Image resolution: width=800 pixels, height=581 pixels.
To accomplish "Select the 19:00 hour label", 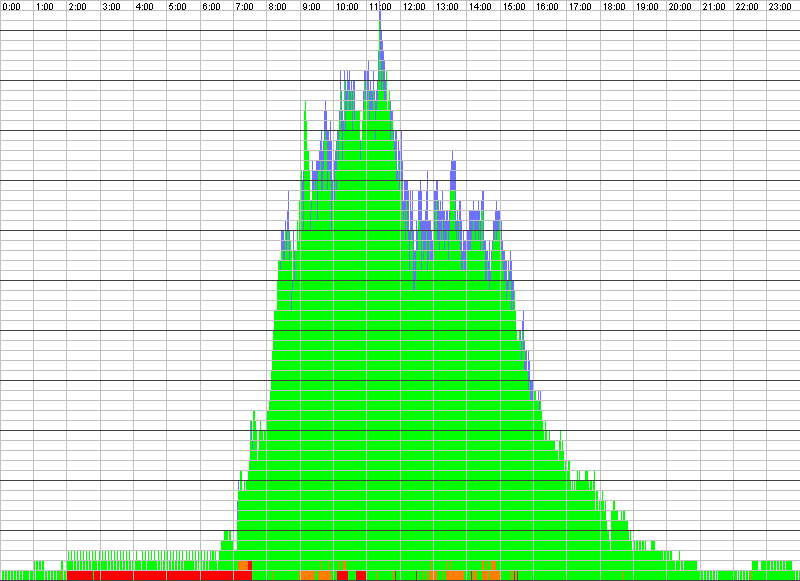I will pyautogui.click(x=647, y=7).
